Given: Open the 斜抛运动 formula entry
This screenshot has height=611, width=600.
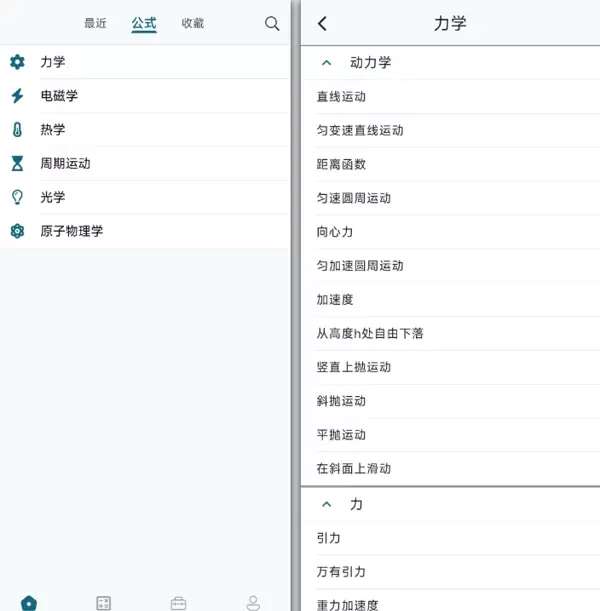Looking at the screenshot, I should tap(341, 401).
